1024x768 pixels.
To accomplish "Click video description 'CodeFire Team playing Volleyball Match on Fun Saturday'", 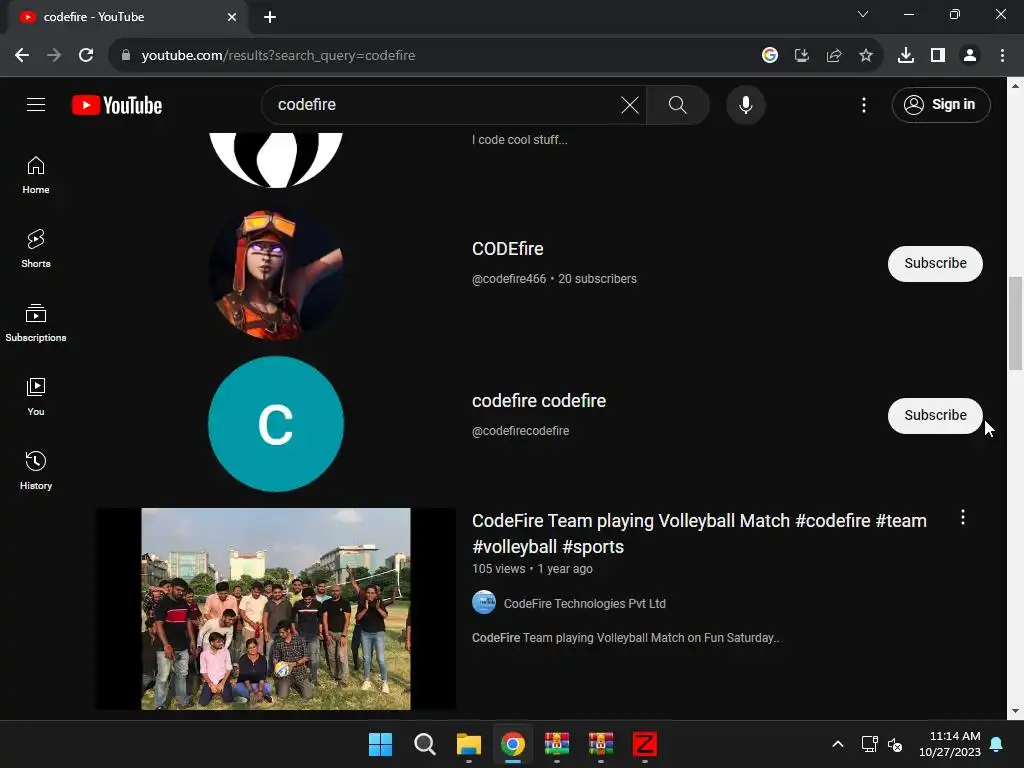I will [x=625, y=638].
